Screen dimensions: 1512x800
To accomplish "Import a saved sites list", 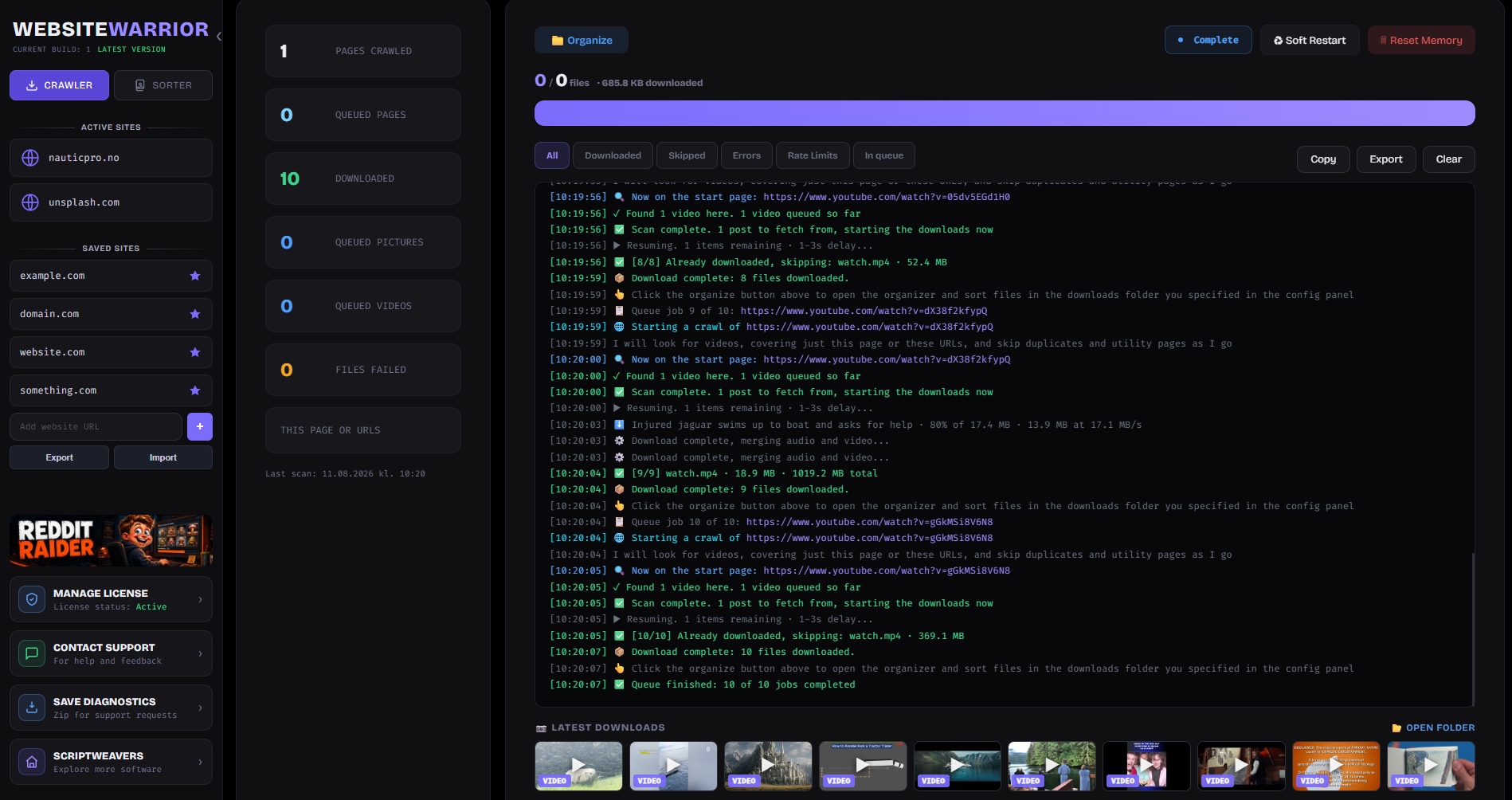I will [163, 457].
